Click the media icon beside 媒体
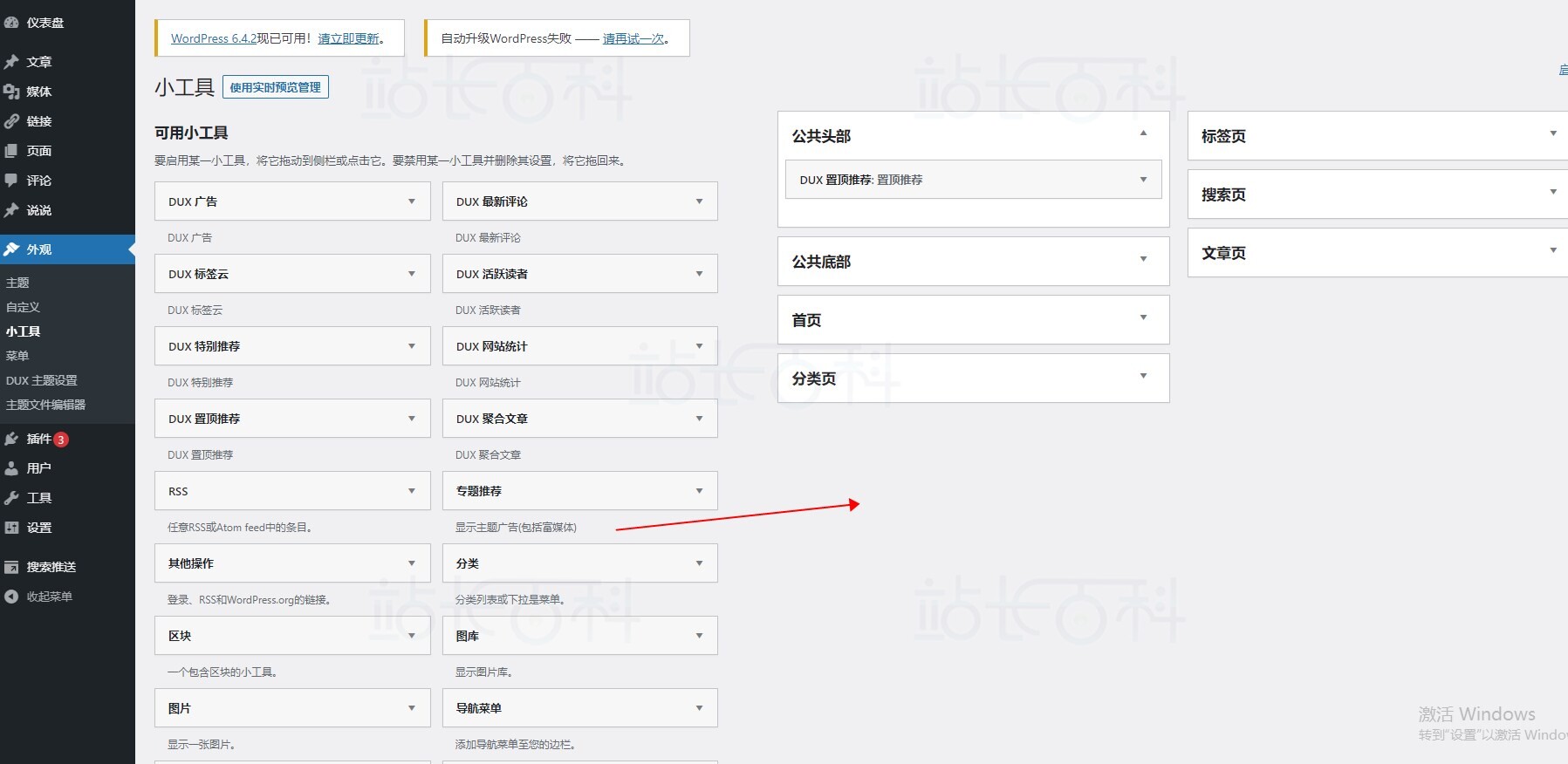 click(11, 92)
